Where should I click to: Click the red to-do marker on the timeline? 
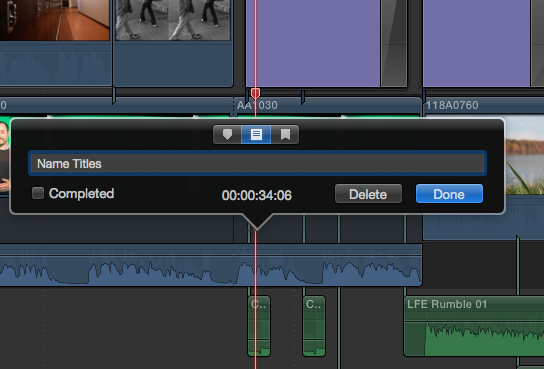pos(255,93)
